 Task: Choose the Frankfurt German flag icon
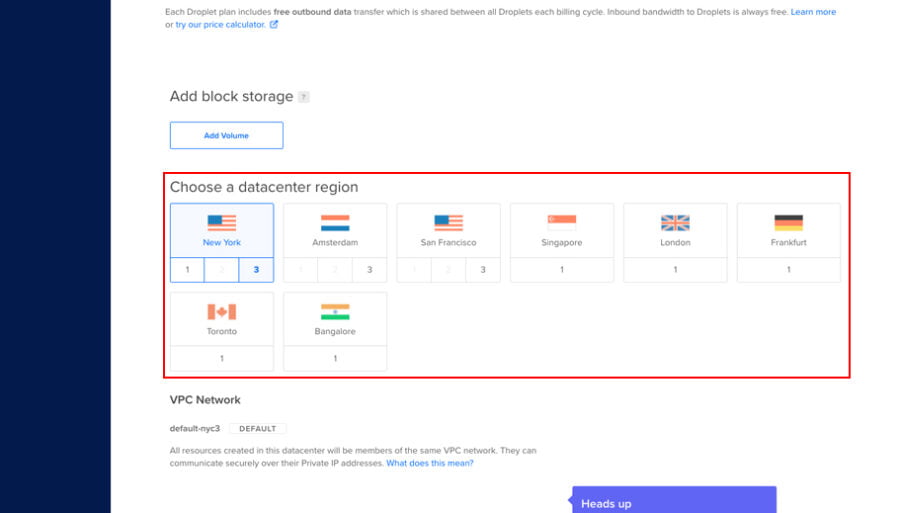pyautogui.click(x=788, y=223)
